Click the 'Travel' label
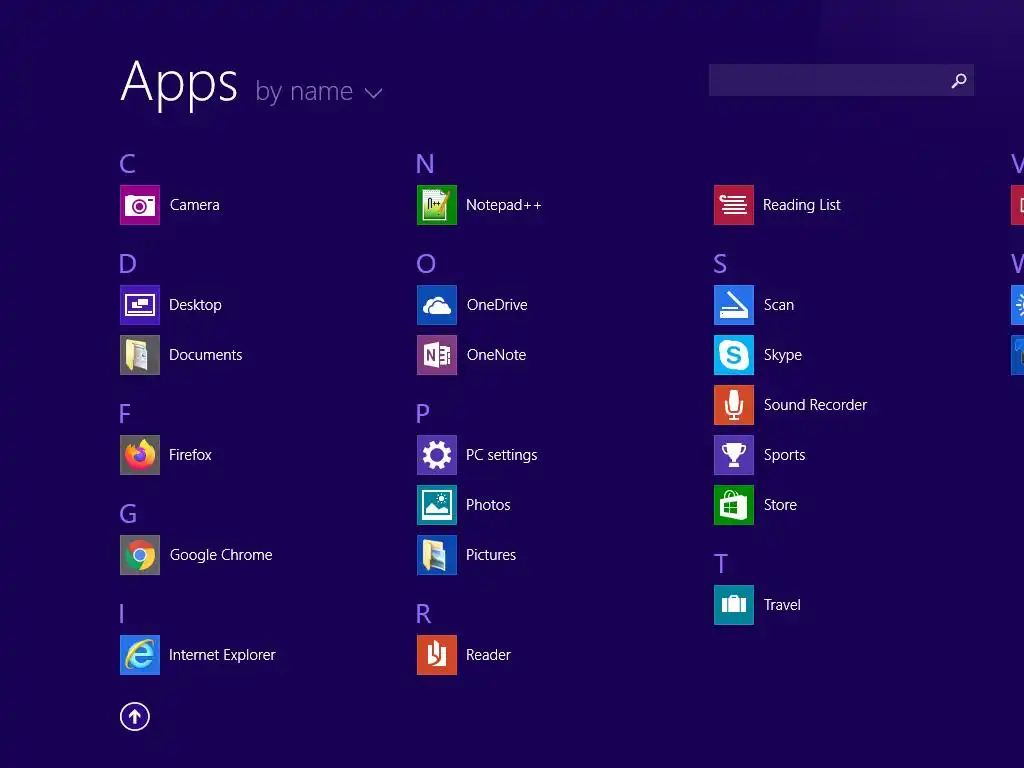 782,605
